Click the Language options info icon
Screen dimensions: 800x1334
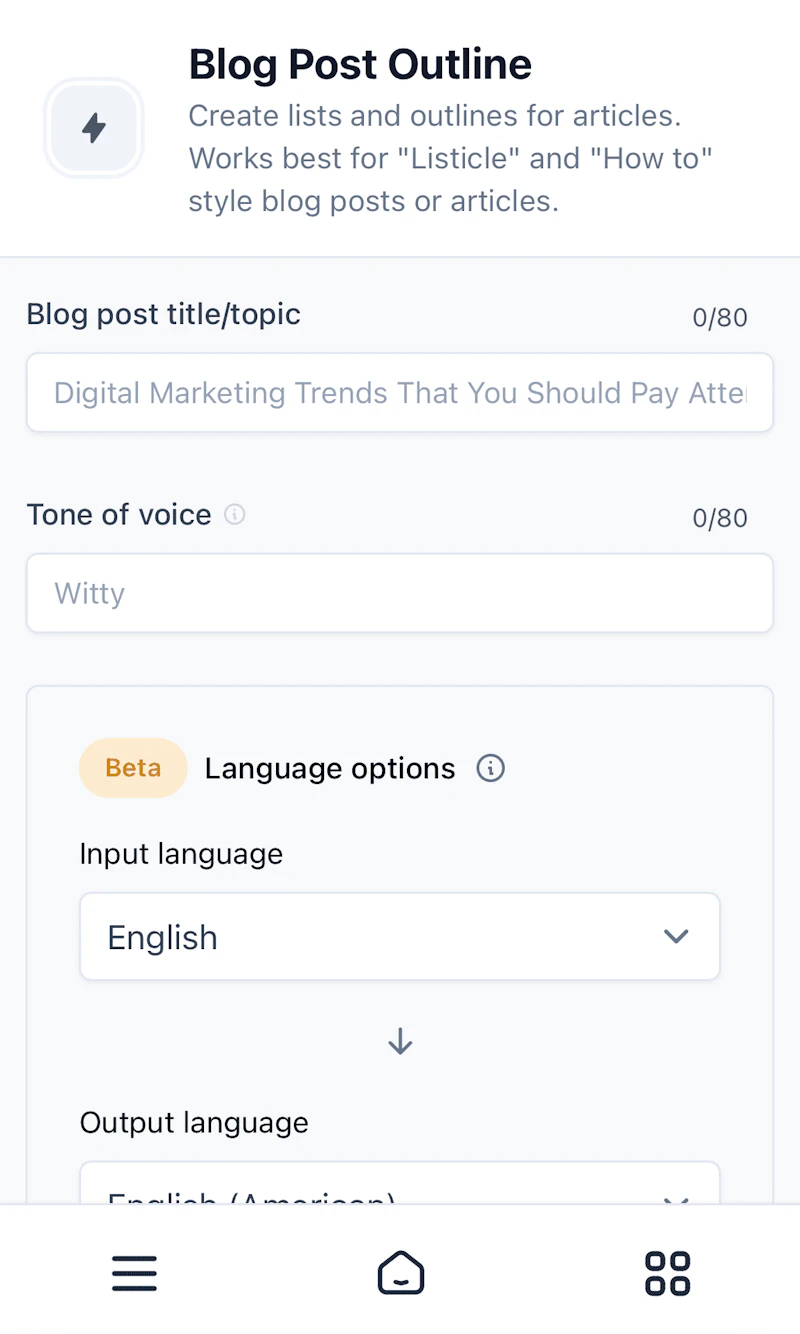(490, 768)
